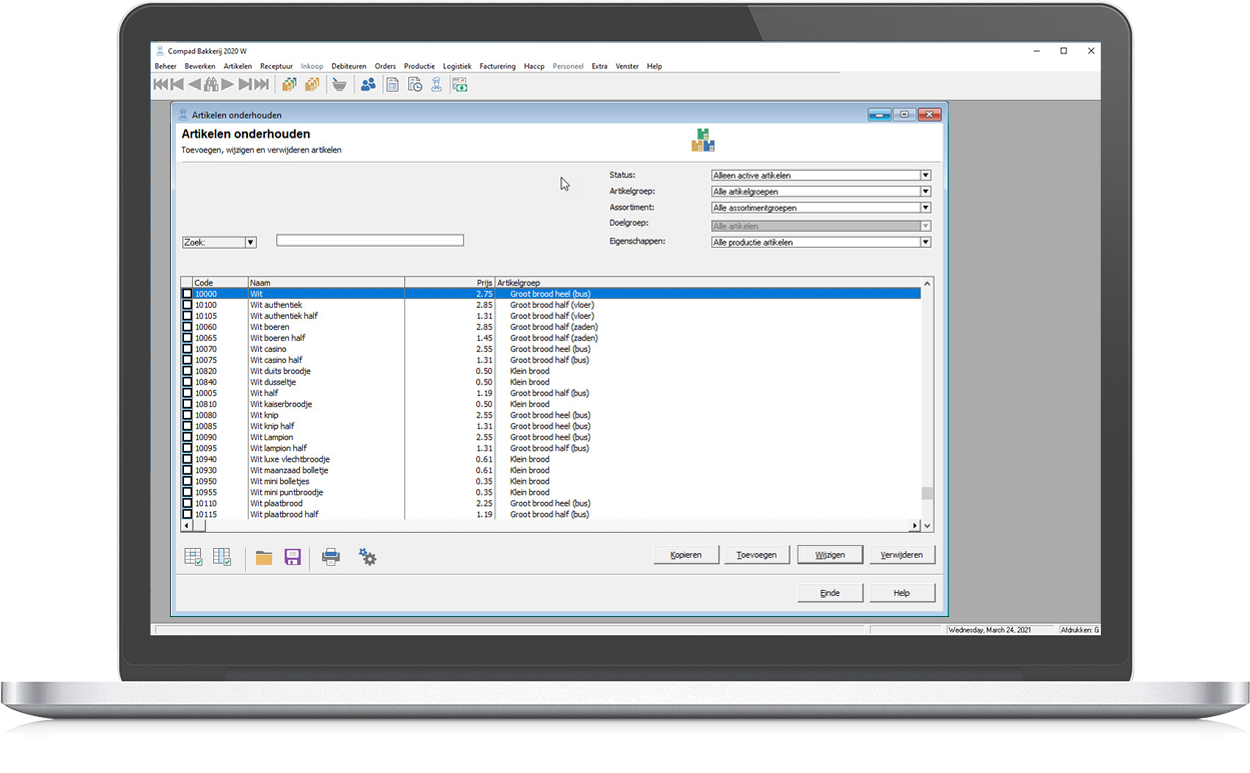Open the Extra menu
The image size is (1250, 773).
pos(599,66)
